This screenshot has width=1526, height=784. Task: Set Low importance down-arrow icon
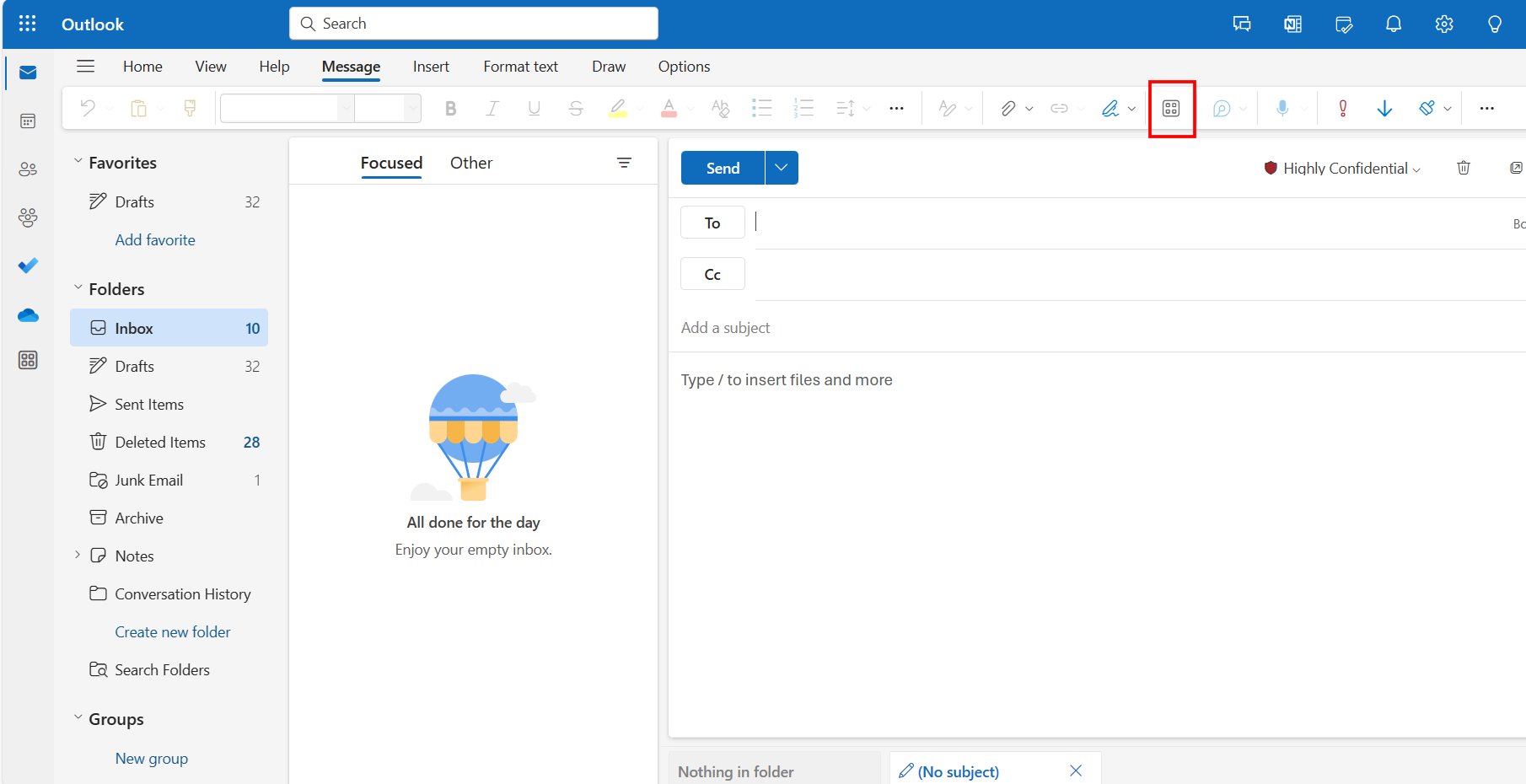[1384, 108]
